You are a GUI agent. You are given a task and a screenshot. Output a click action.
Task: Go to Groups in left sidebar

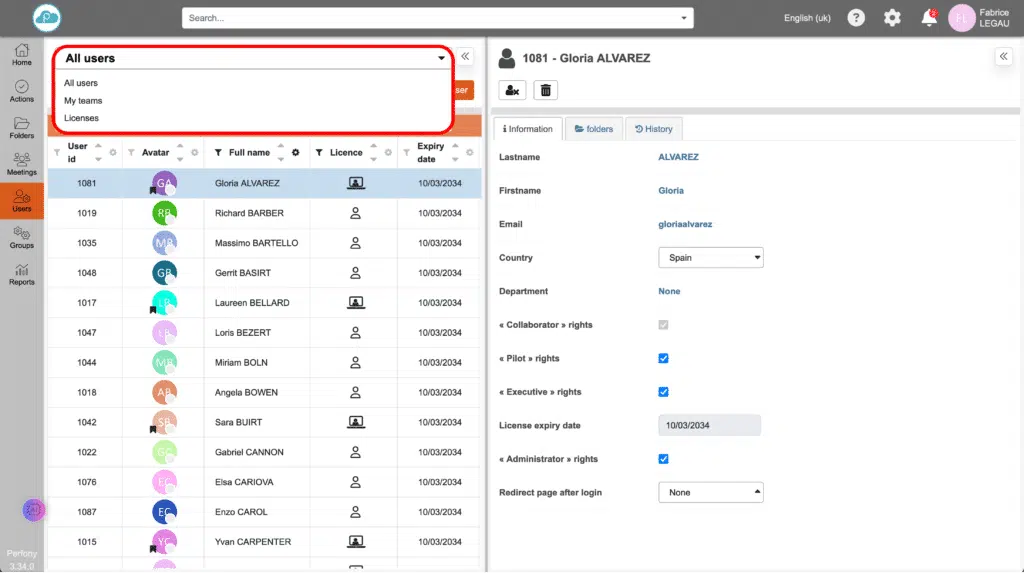pyautogui.click(x=22, y=237)
